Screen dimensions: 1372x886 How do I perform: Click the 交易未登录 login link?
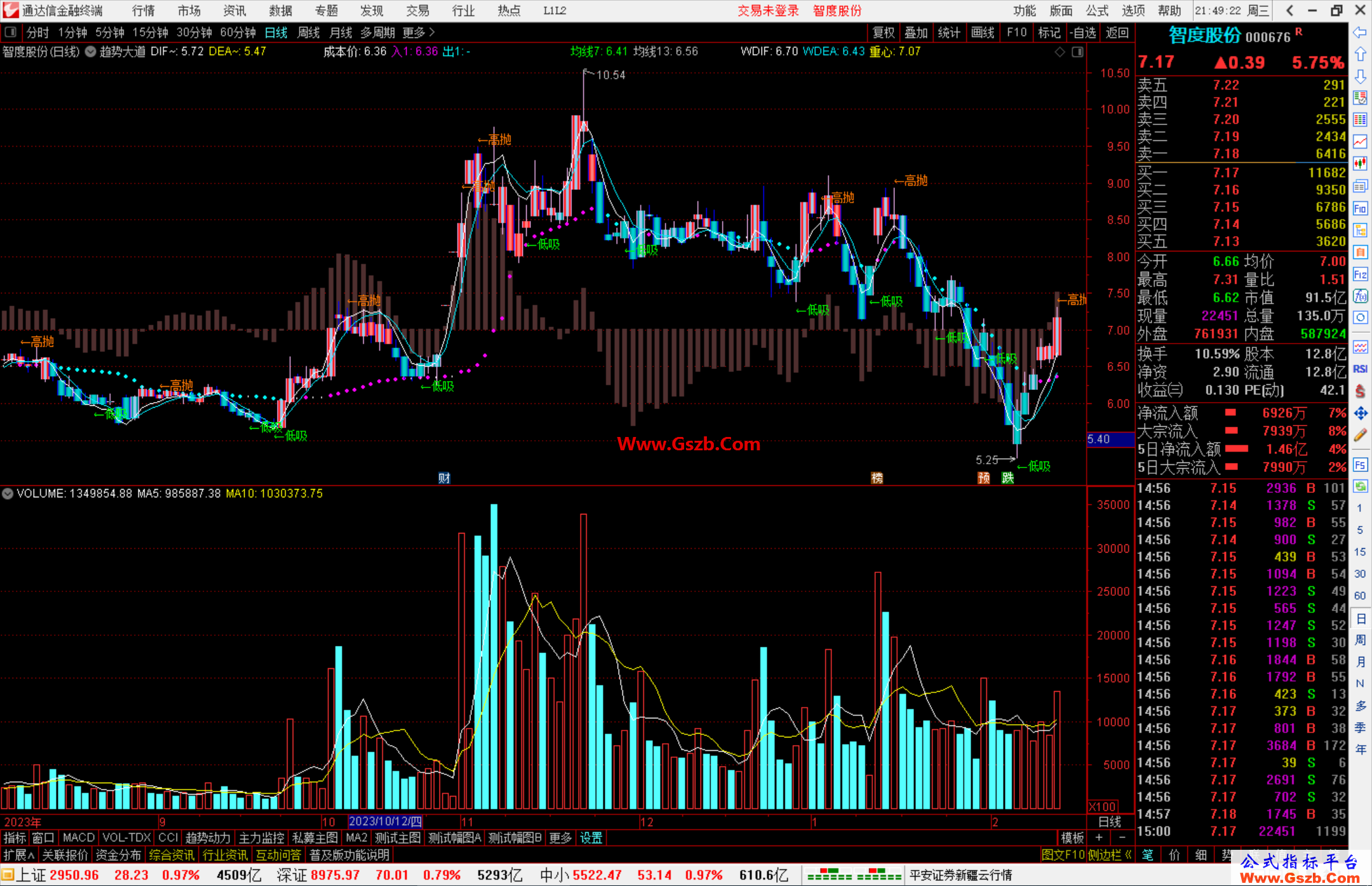pyautogui.click(x=768, y=11)
